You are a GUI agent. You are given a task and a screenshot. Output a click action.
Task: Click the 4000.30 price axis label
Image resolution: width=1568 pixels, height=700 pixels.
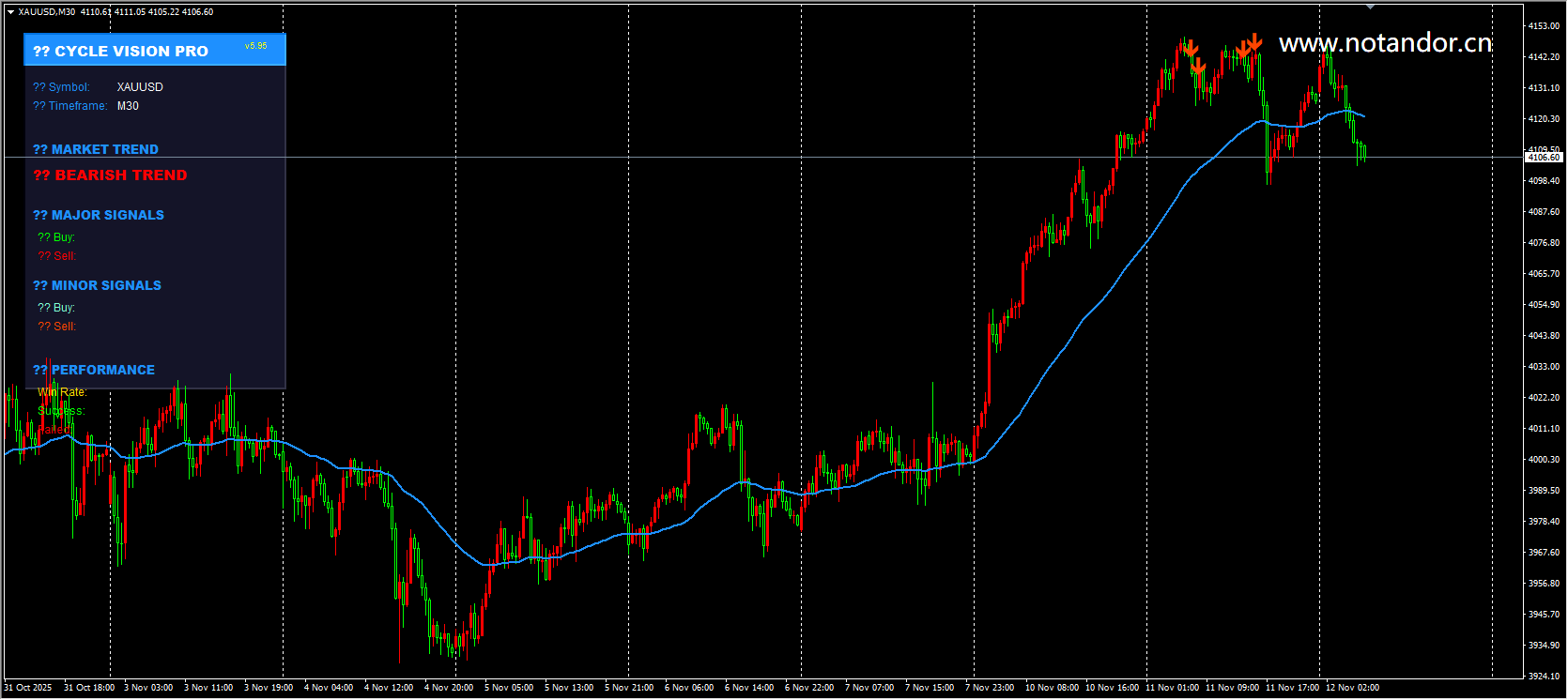[1544, 460]
